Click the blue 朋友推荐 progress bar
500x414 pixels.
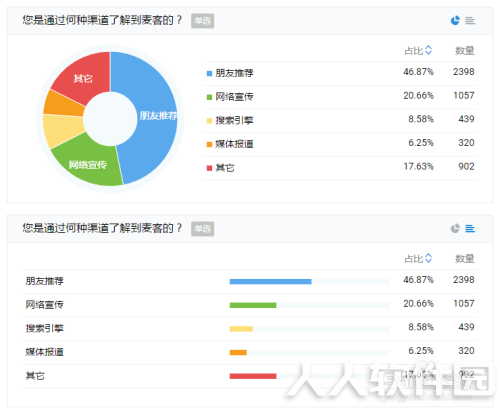click(270, 282)
